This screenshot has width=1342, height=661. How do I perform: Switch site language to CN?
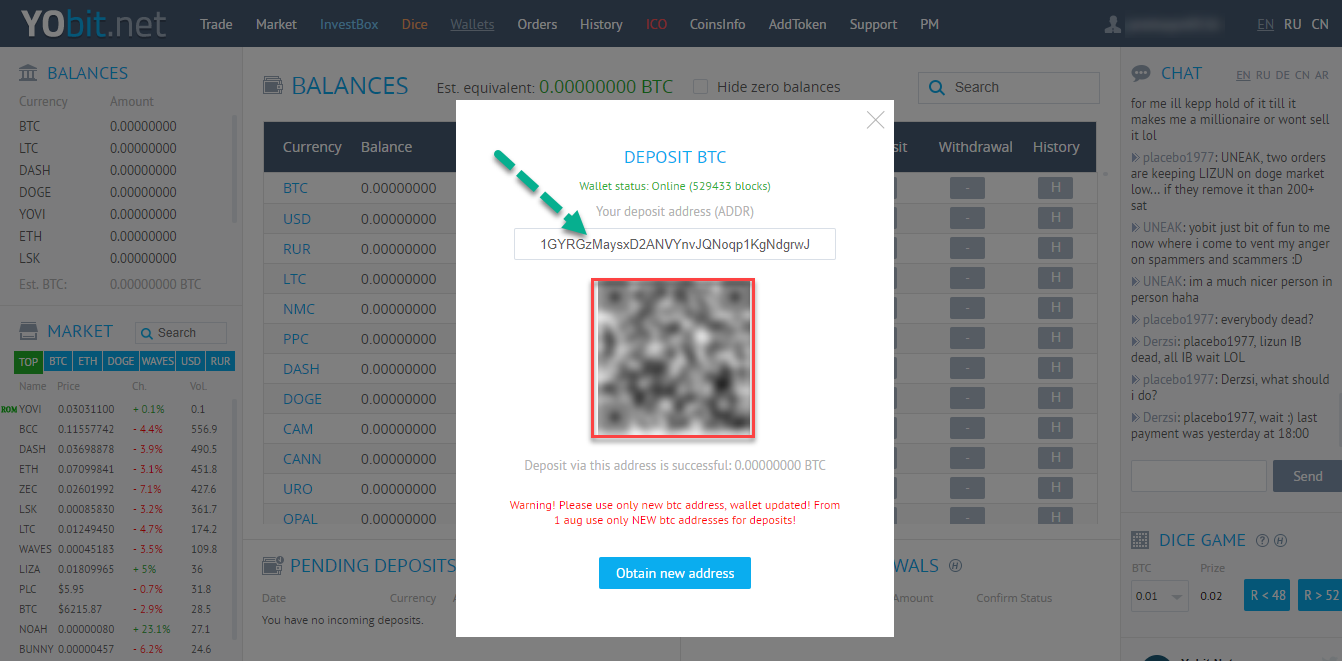[1320, 24]
